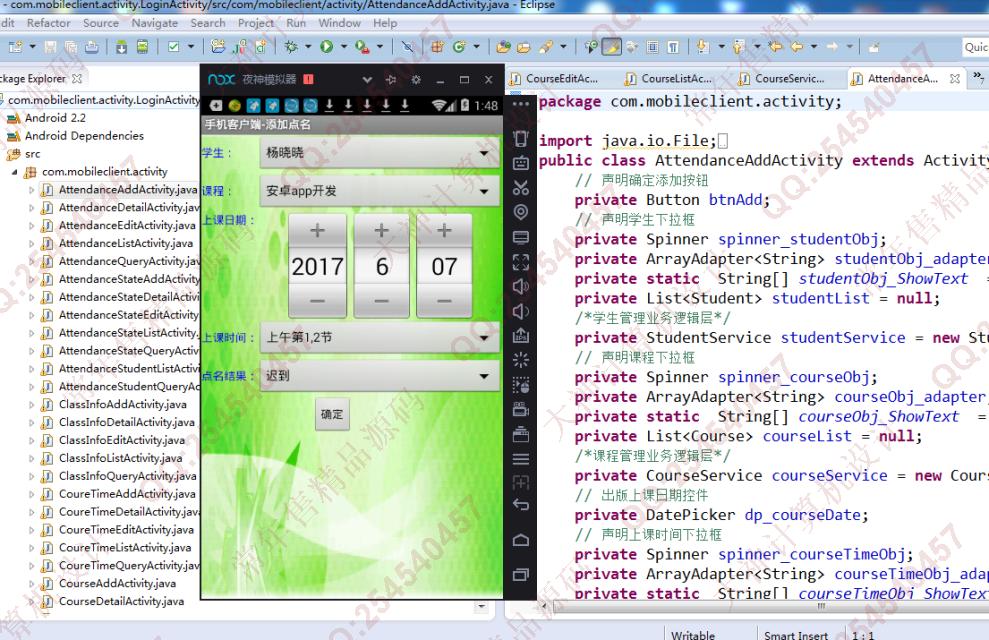Open the attendance result spinner 迟到
989x640 pixels.
pyautogui.click(x=379, y=376)
